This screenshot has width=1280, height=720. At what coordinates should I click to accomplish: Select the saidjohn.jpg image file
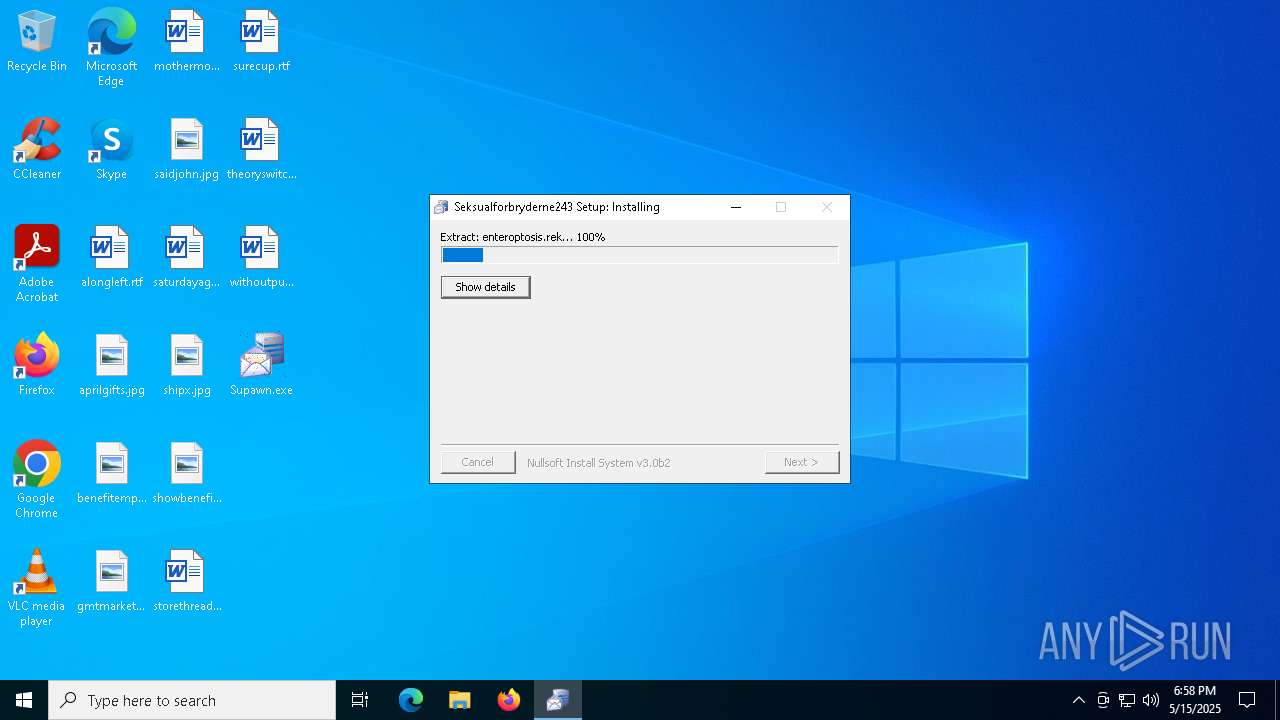point(186,150)
